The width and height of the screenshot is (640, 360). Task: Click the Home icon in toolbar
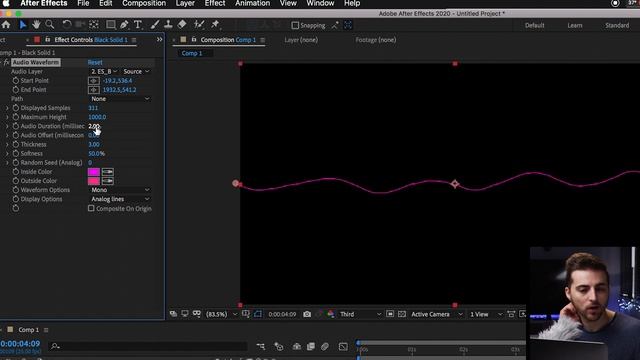pyautogui.click(x=6, y=25)
